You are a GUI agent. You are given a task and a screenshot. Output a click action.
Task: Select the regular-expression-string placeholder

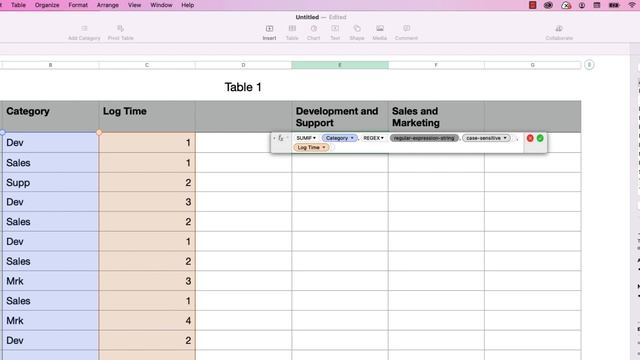(x=424, y=138)
